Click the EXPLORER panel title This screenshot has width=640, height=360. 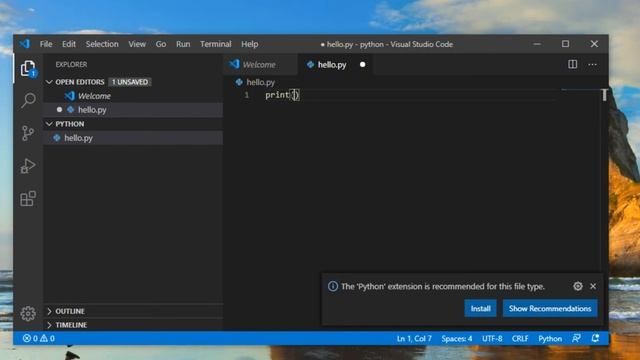point(71,64)
